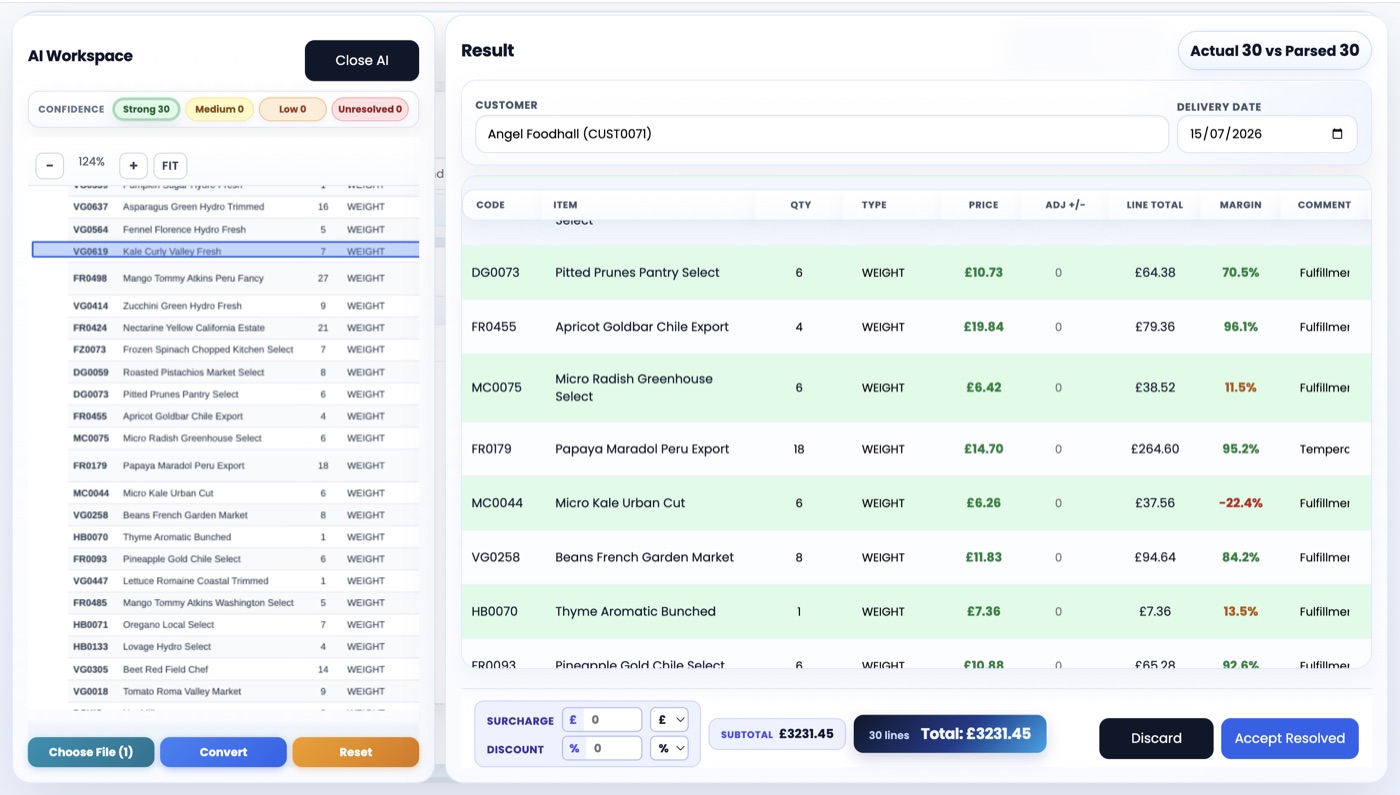Click price £14.70 for Papaya Maradol
1400x795 pixels.
[x=983, y=449]
